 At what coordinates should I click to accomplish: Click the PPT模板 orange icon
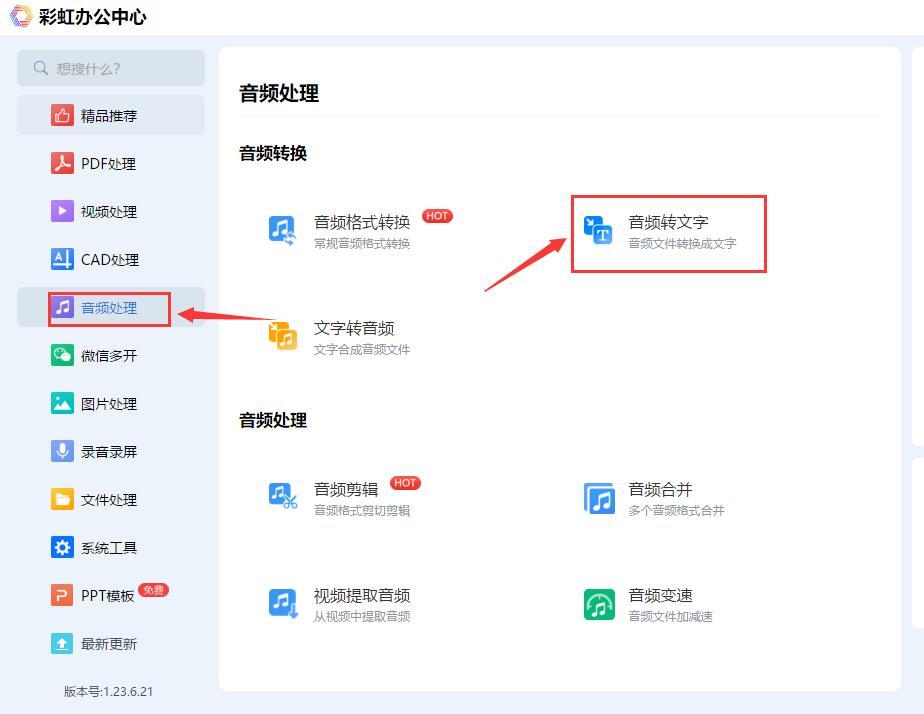click(62, 596)
